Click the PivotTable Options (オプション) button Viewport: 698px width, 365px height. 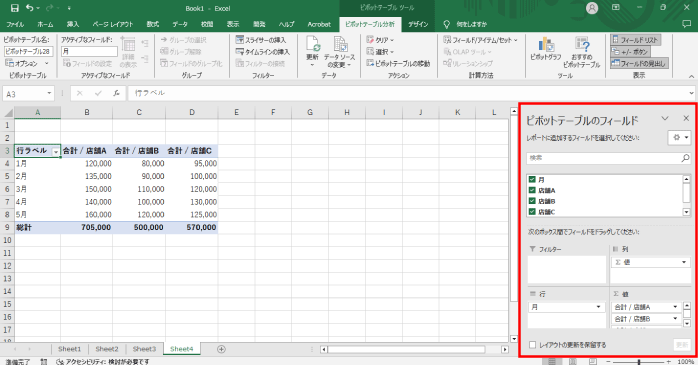click(x=27, y=63)
